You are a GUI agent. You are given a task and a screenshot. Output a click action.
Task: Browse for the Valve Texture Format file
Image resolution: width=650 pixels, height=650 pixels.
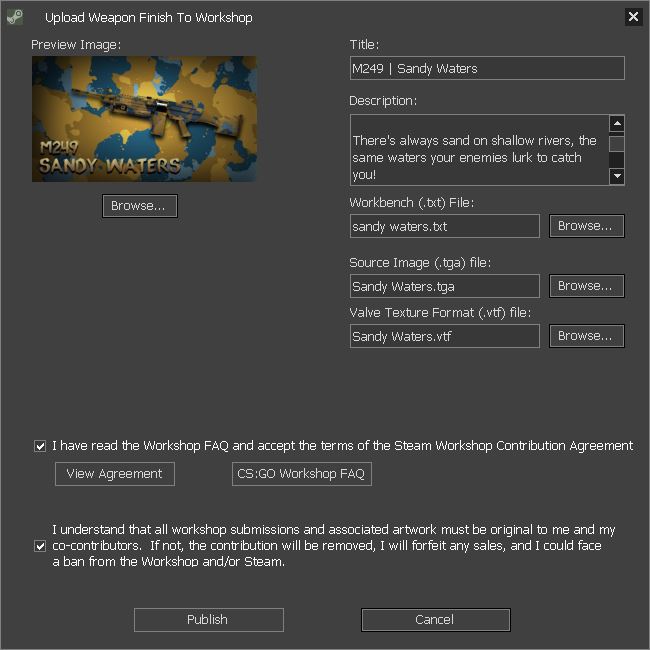click(587, 336)
